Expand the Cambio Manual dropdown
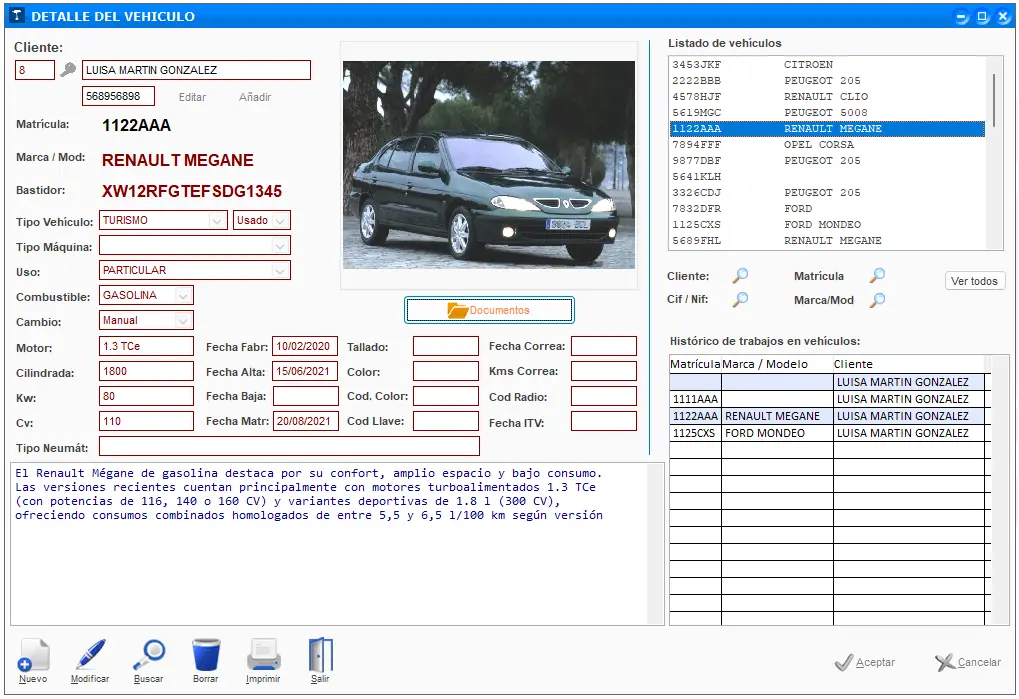Screen dimensions: 1019x699 [183, 320]
